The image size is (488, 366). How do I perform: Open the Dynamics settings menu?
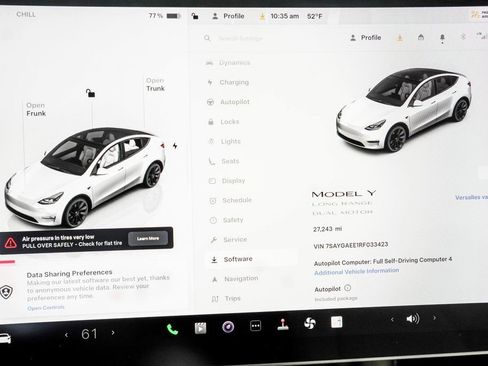[x=228, y=63]
